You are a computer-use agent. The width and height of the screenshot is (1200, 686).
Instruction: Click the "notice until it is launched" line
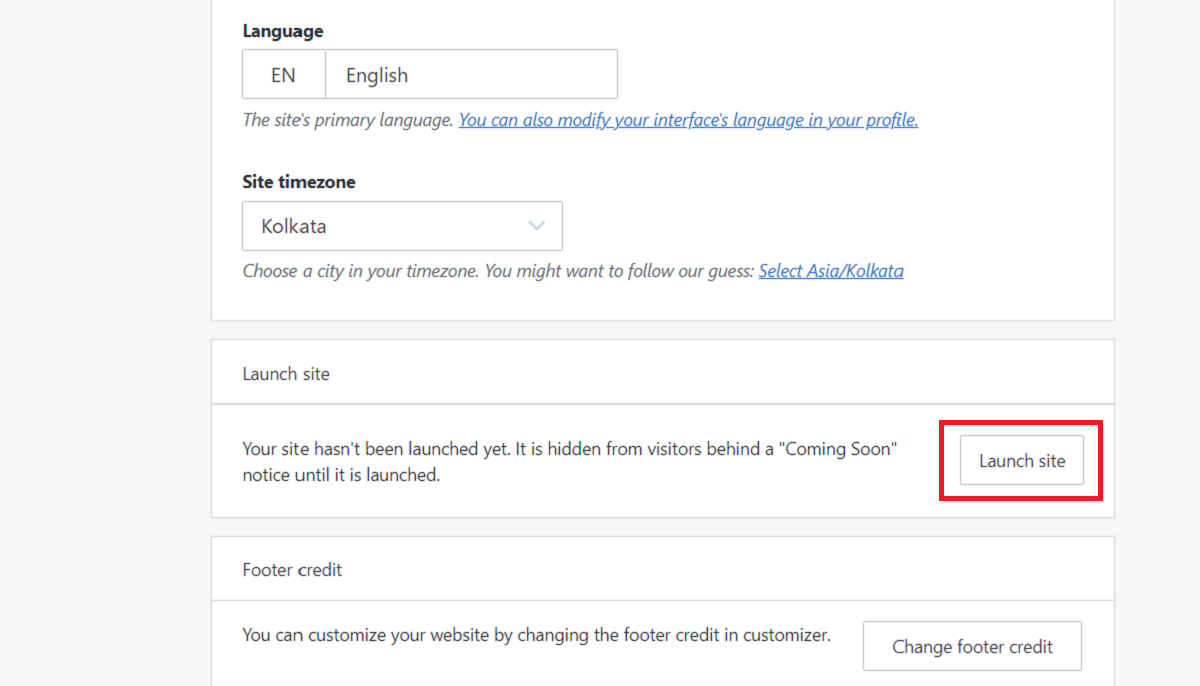click(341, 475)
